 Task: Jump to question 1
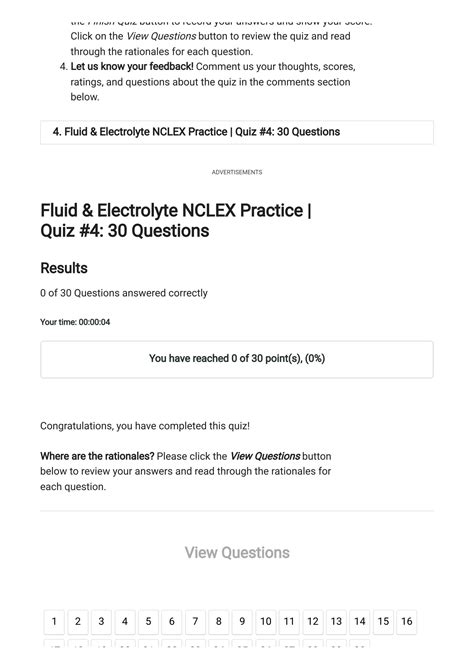pos(54,621)
